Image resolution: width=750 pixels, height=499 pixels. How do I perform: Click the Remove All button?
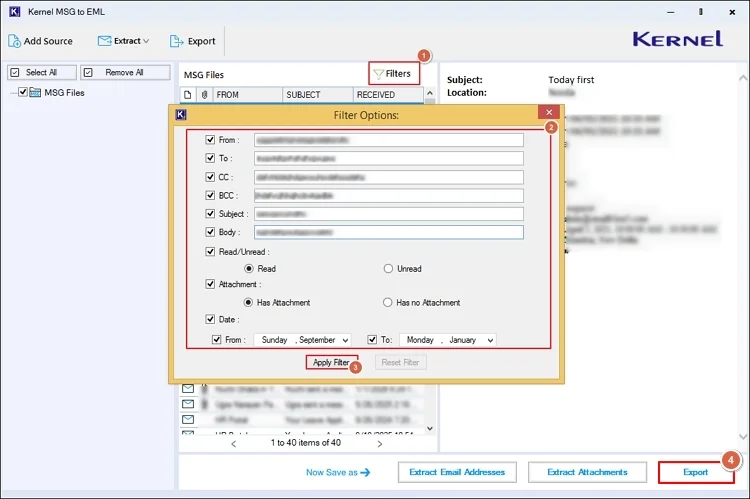tap(125, 72)
